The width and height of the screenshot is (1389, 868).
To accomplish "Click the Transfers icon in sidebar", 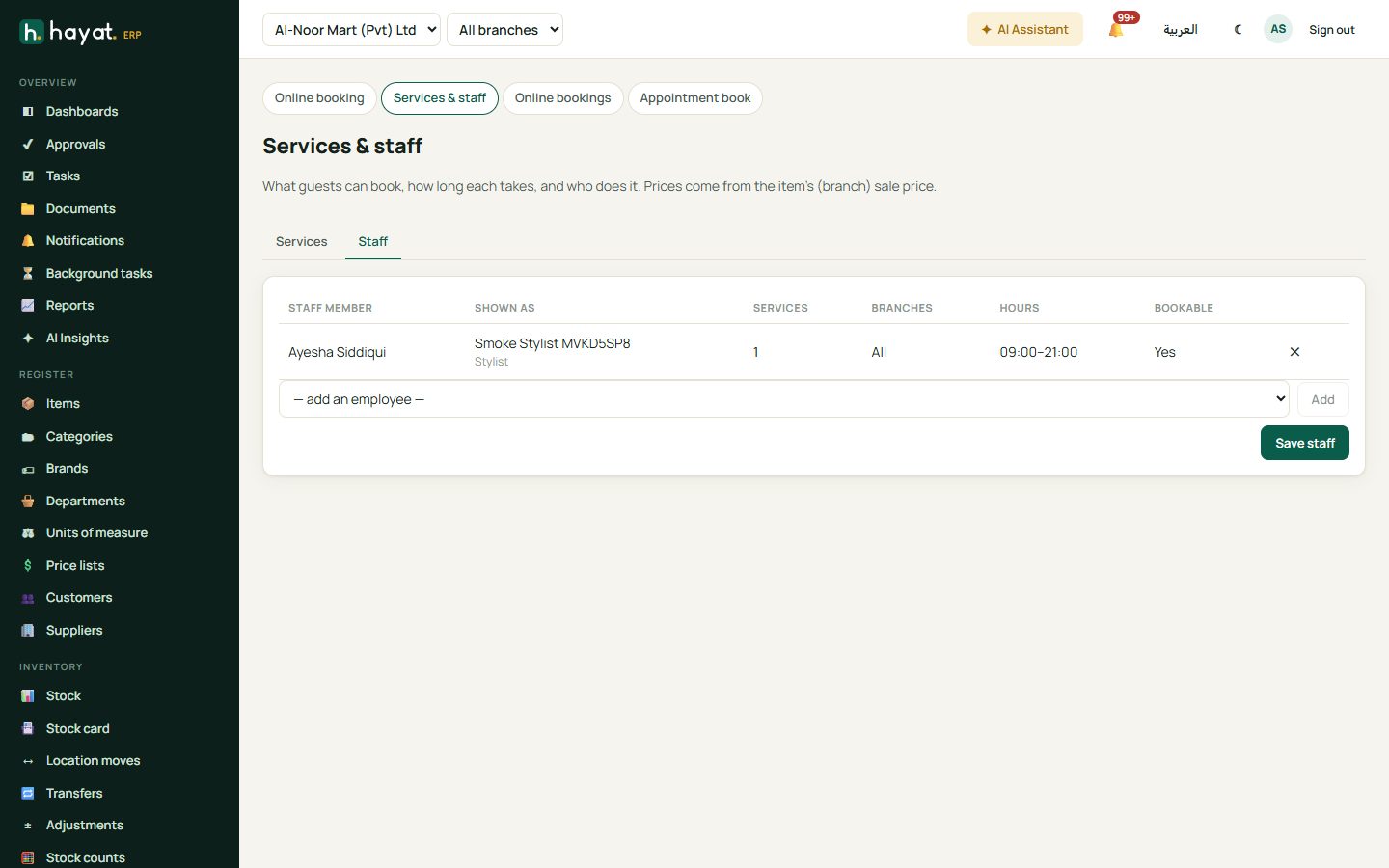I will click(28, 794).
